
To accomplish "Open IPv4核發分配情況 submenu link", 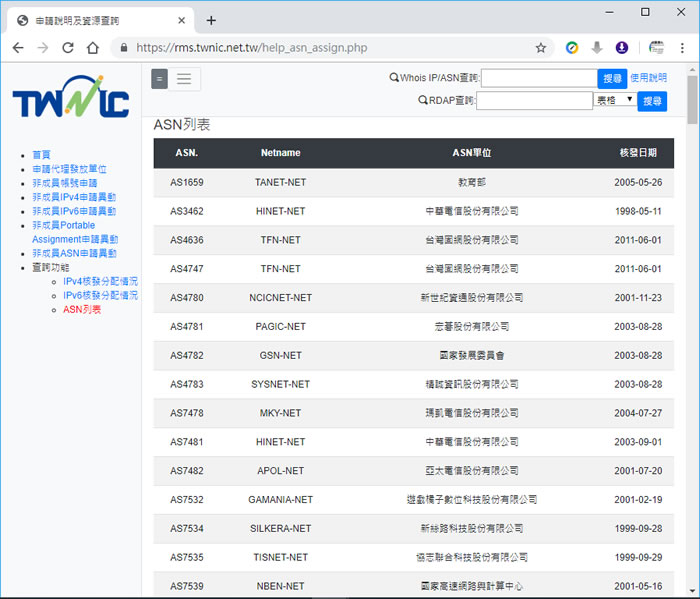I will coord(100,281).
